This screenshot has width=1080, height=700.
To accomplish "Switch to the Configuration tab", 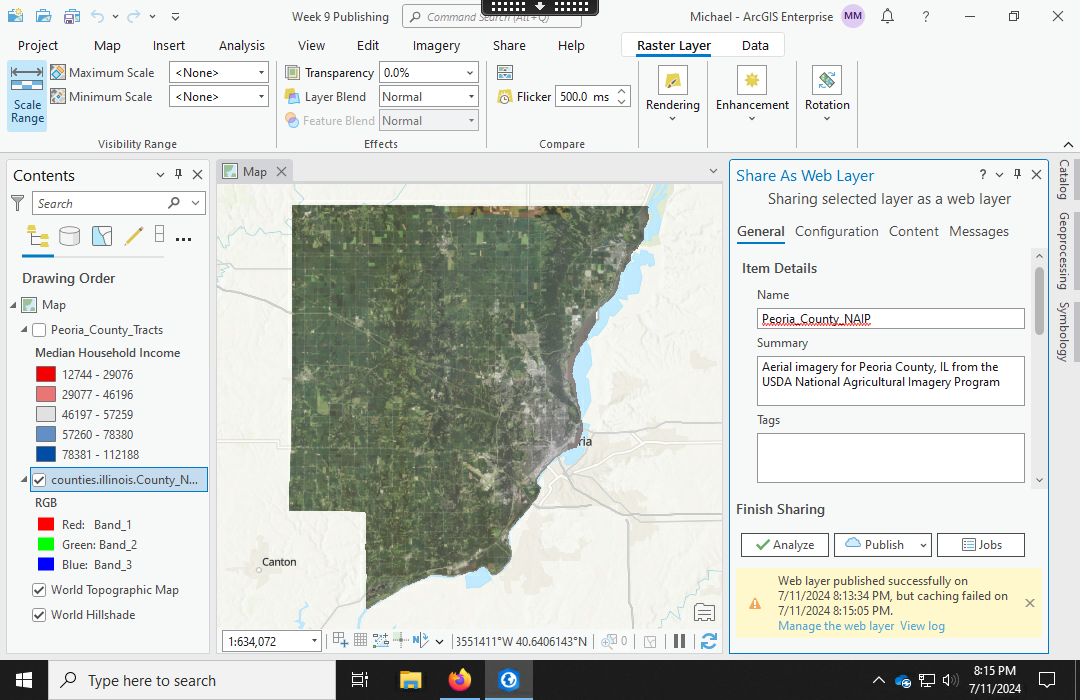I will pyautogui.click(x=836, y=231).
